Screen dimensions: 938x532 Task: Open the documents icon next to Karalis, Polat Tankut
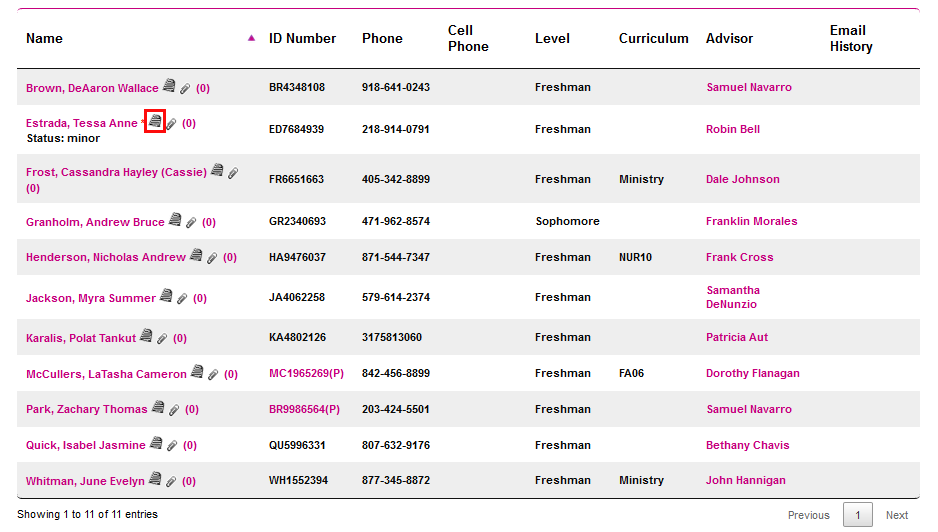(x=146, y=337)
